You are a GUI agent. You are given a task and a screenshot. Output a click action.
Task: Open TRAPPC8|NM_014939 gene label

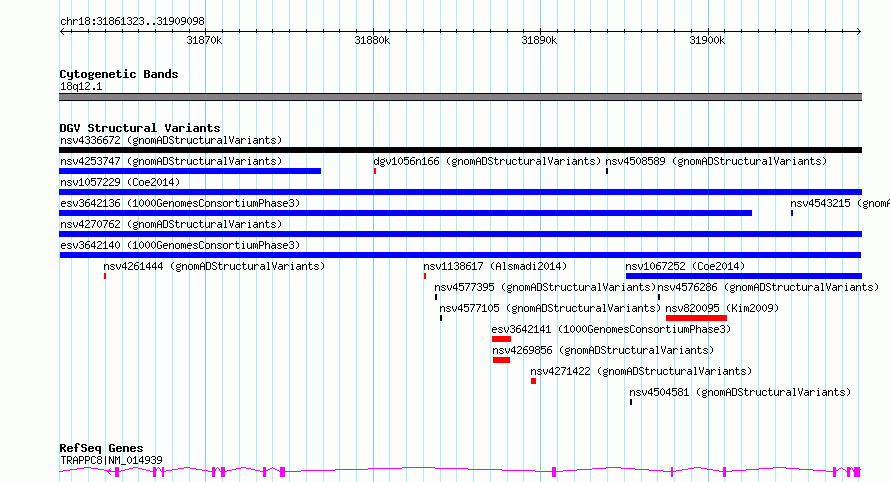coord(111,460)
